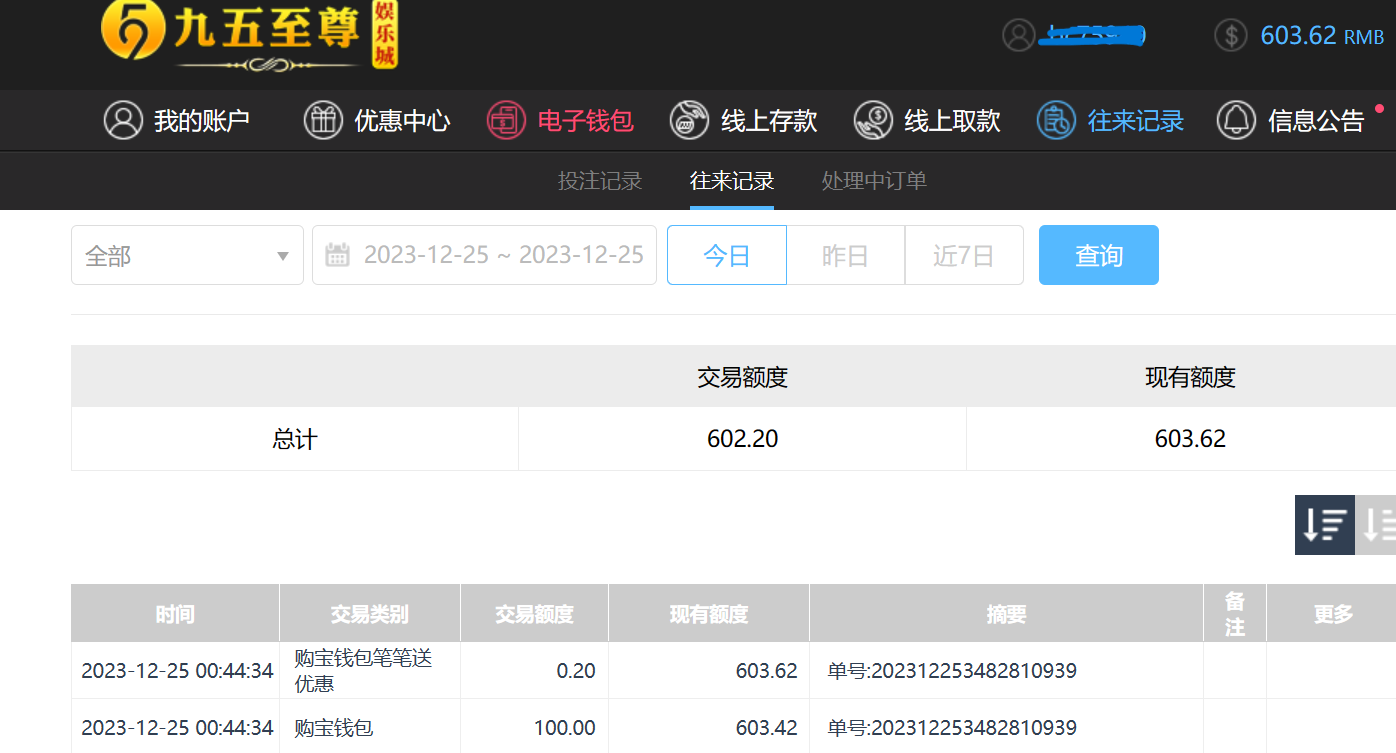The image size is (1396, 753).
Task: Click the 时间 column header
Action: (175, 613)
